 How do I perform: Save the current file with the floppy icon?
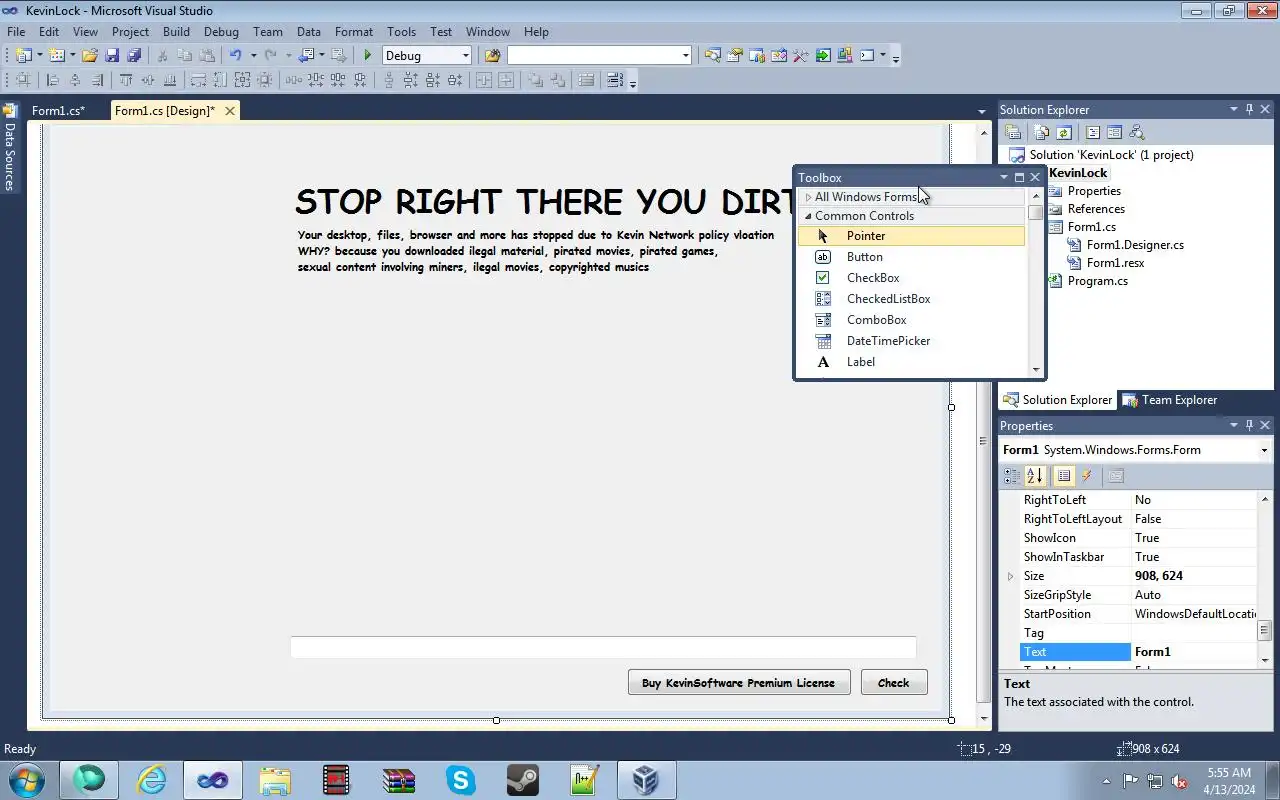click(112, 56)
